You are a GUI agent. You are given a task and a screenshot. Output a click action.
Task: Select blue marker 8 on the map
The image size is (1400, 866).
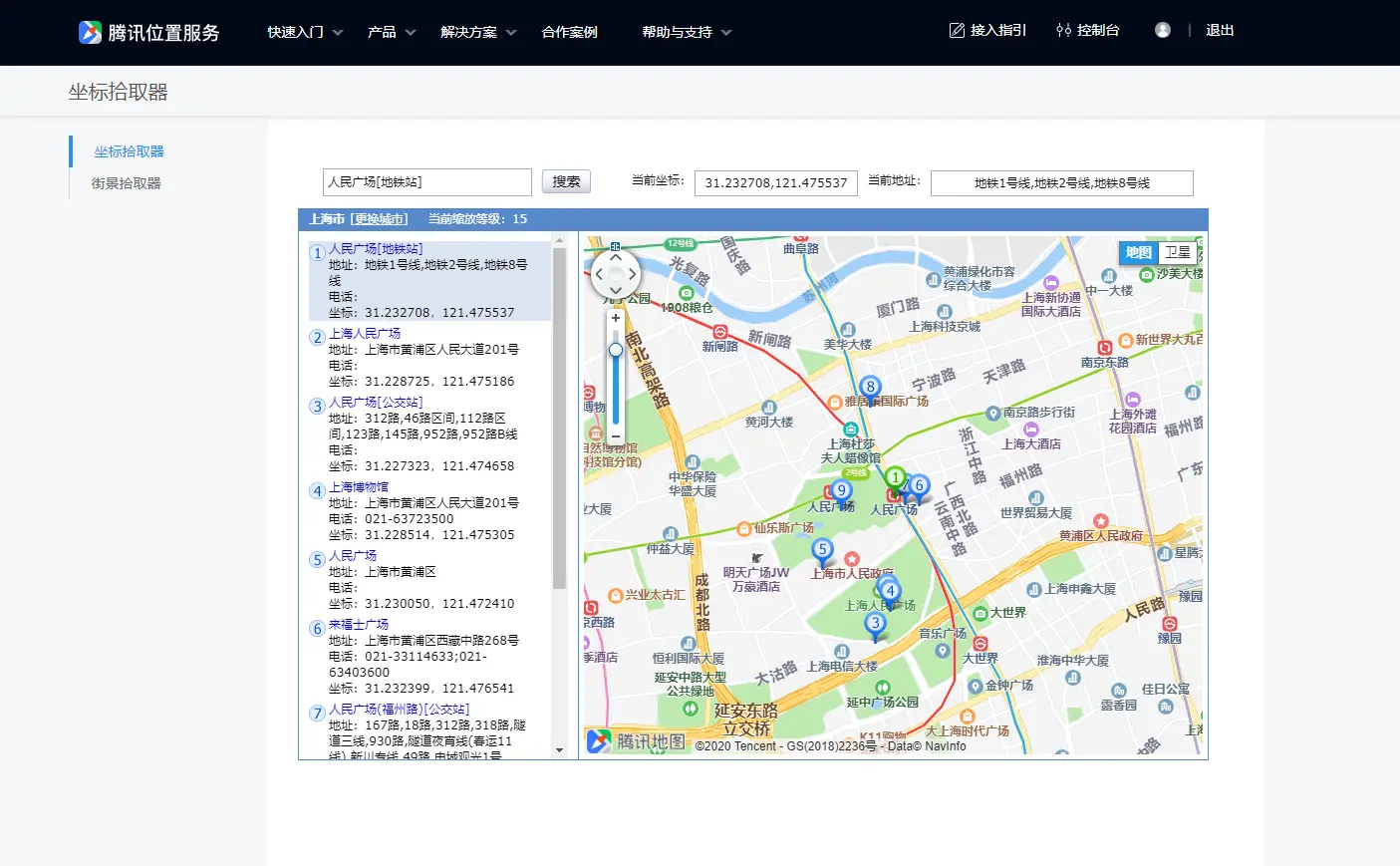(870, 390)
